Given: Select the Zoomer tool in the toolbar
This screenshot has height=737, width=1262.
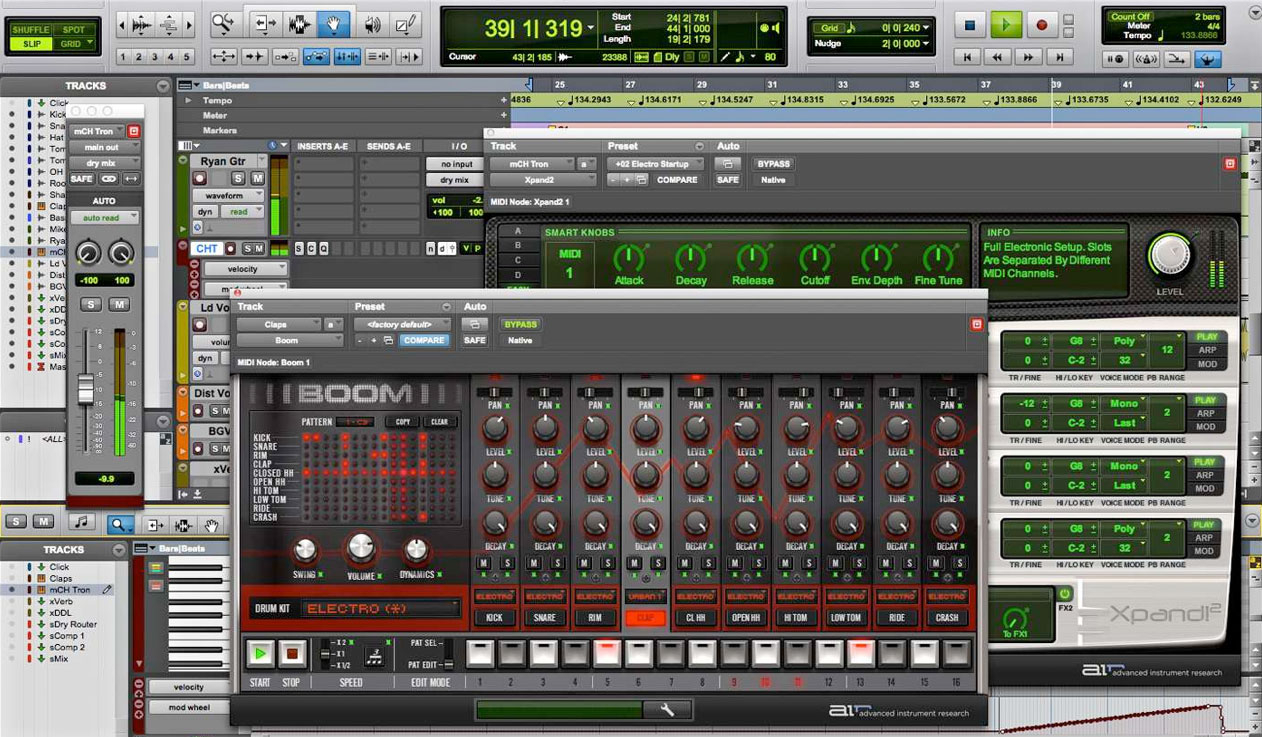Looking at the screenshot, I should 223,22.
